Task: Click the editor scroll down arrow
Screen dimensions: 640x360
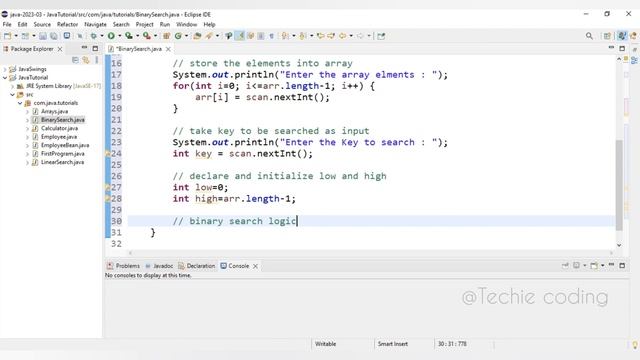Action: click(x=619, y=245)
